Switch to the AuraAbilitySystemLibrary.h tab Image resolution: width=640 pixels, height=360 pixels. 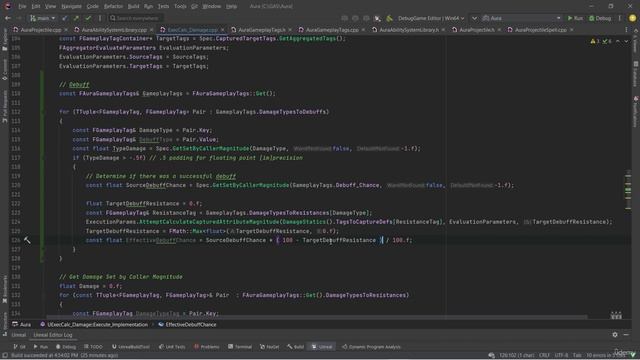click(409, 30)
